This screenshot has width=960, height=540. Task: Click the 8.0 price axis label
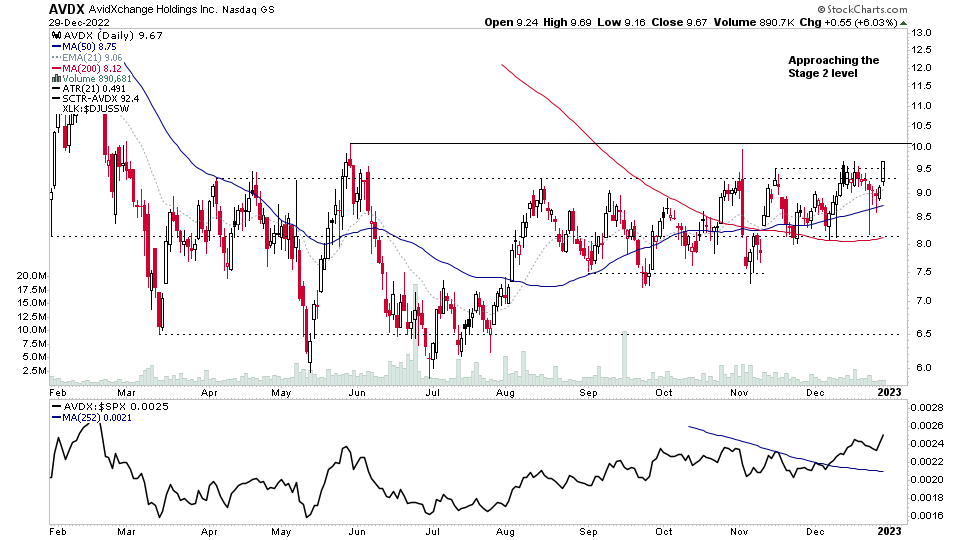coord(923,244)
